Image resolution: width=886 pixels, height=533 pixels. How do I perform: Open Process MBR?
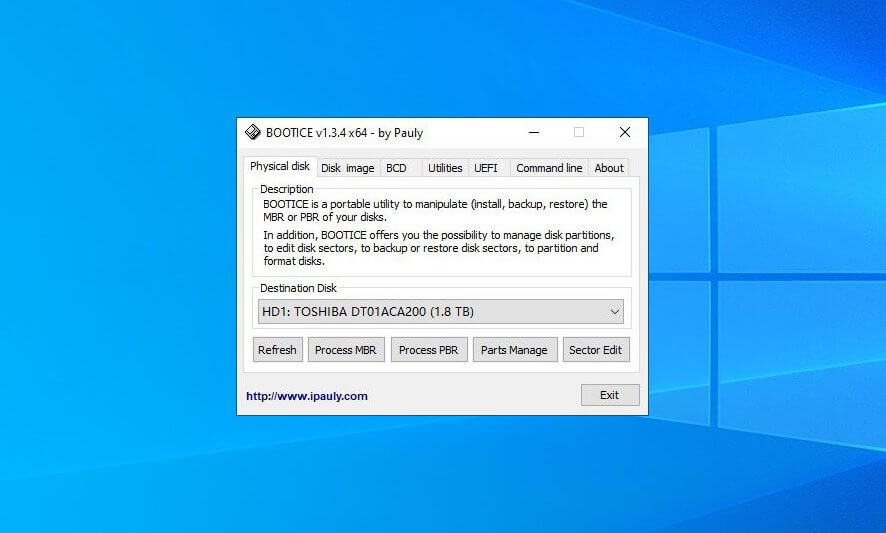[x=346, y=350]
